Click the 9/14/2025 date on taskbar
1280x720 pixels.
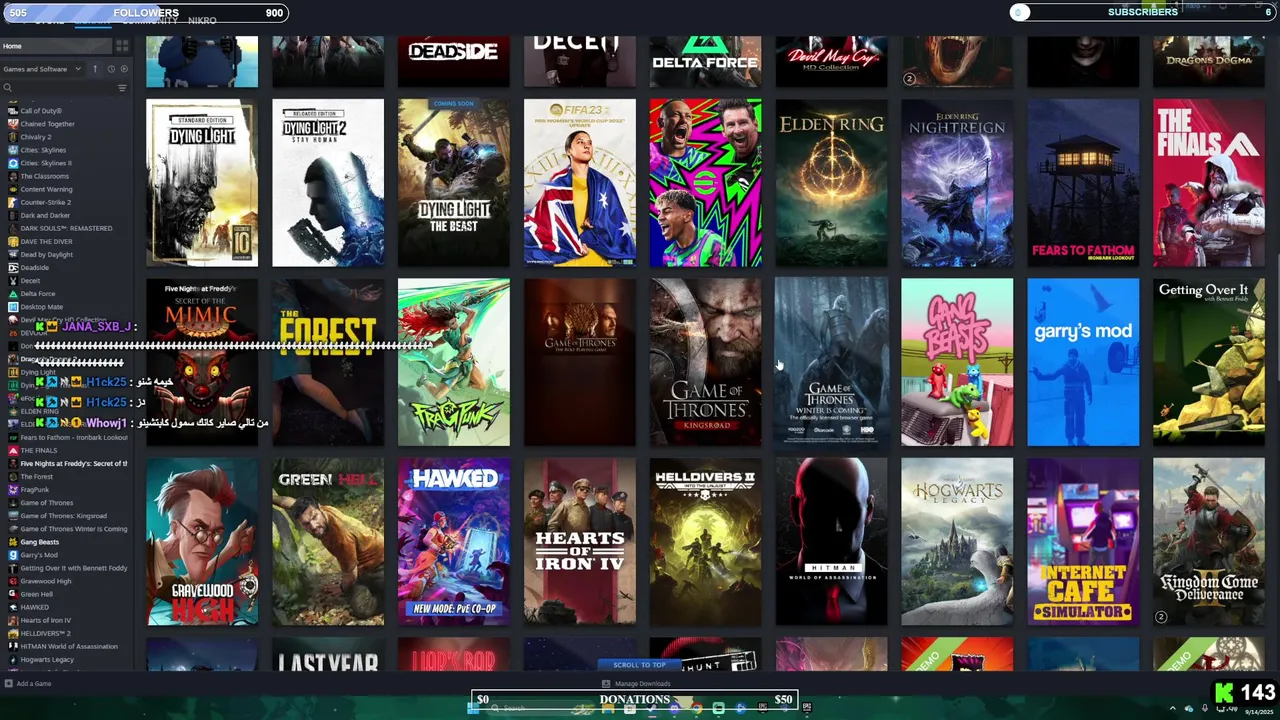coord(1258,712)
